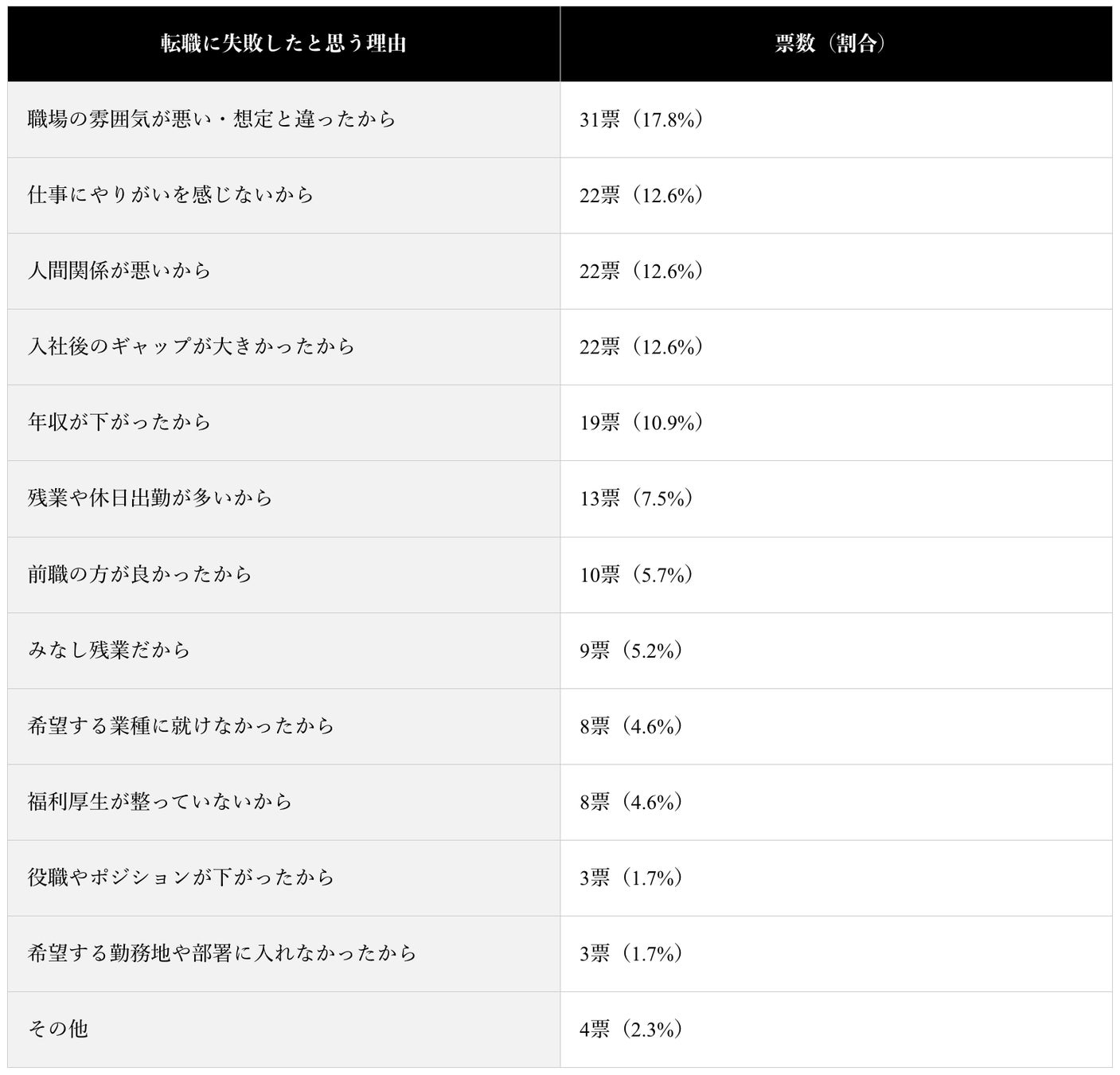1120x1075 pixels.
Task: Select the 希望する勤務地や部署に入れなかったから cell
Action: click(x=222, y=953)
